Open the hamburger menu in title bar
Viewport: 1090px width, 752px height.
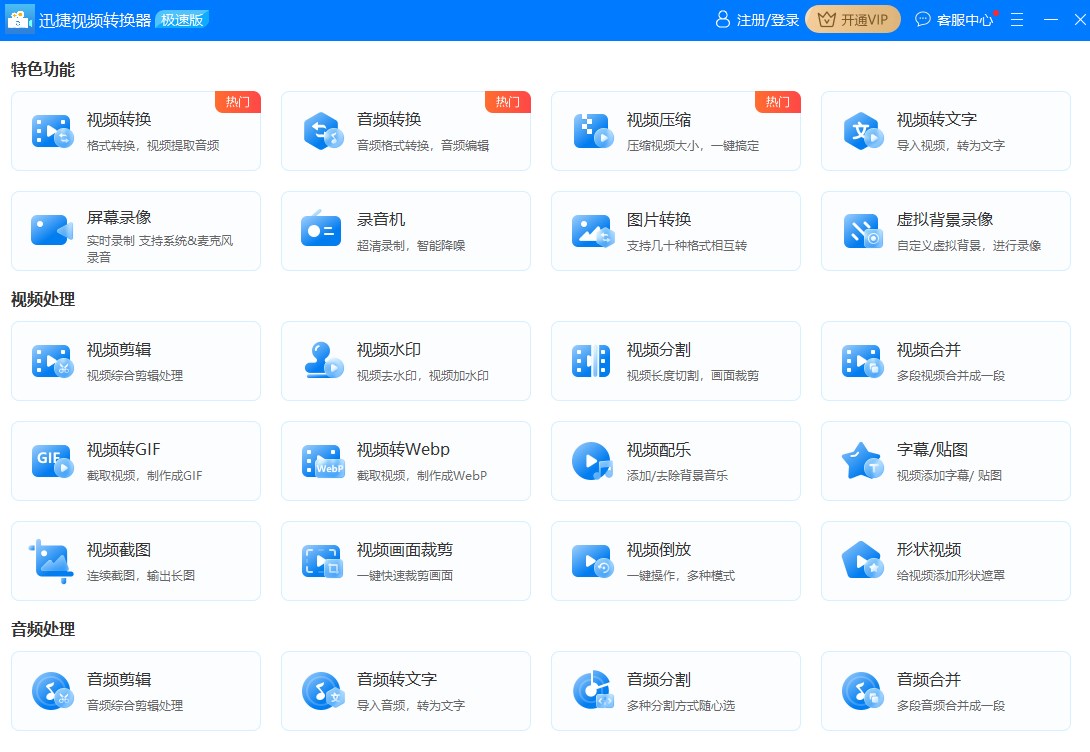coord(1017,20)
